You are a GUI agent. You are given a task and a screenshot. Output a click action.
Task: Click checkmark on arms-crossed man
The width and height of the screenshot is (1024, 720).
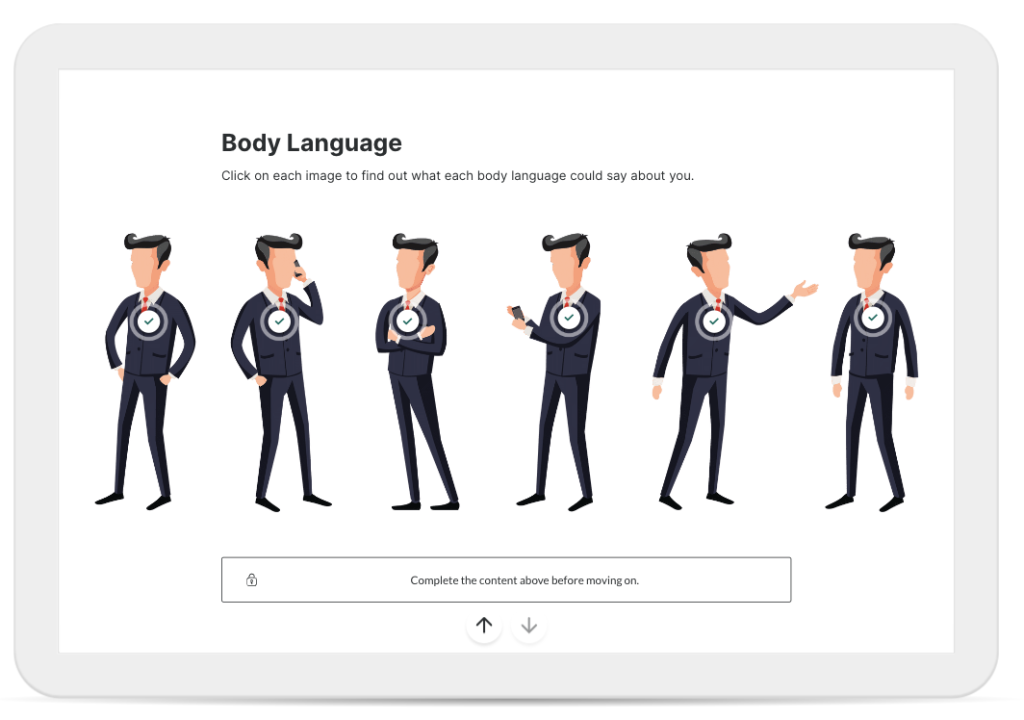(x=408, y=321)
